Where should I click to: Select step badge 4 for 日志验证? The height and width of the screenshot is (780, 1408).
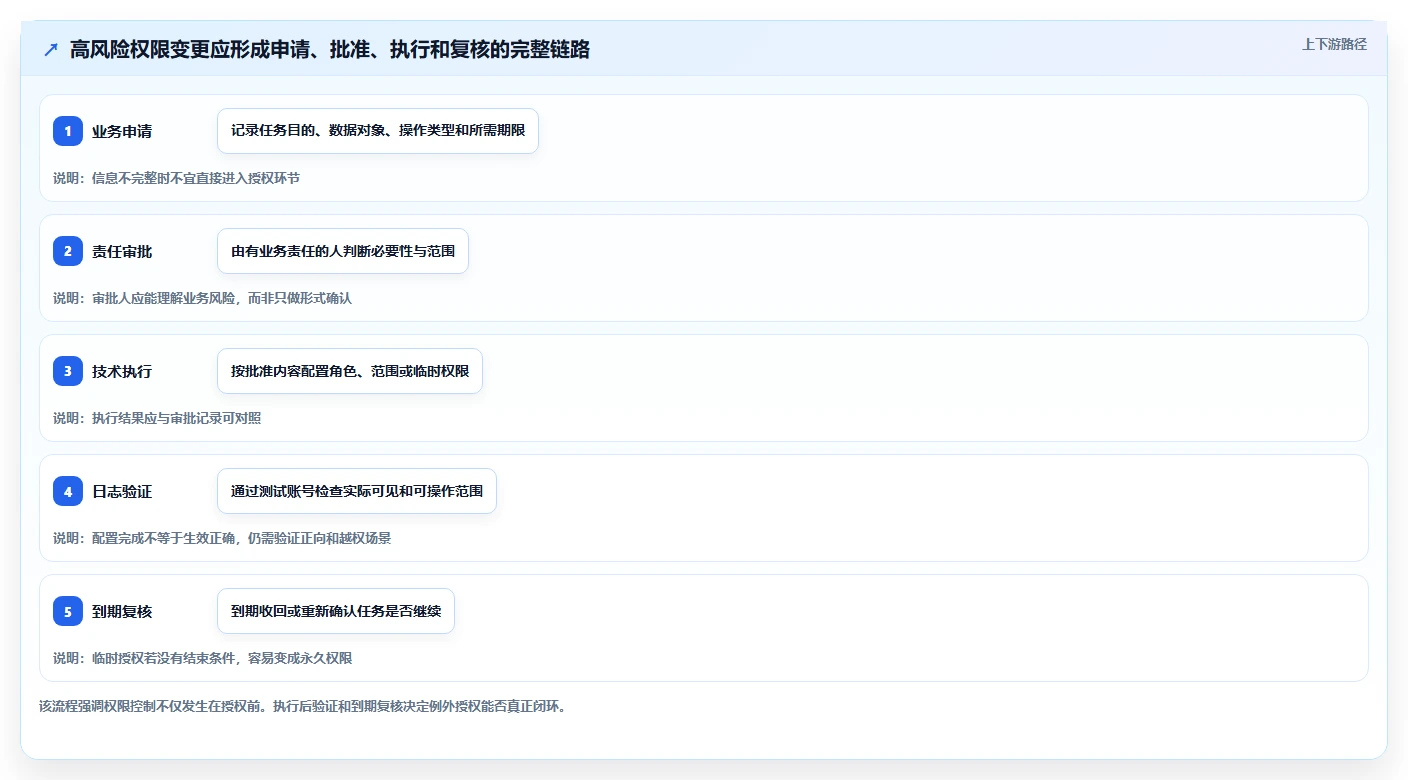click(68, 491)
